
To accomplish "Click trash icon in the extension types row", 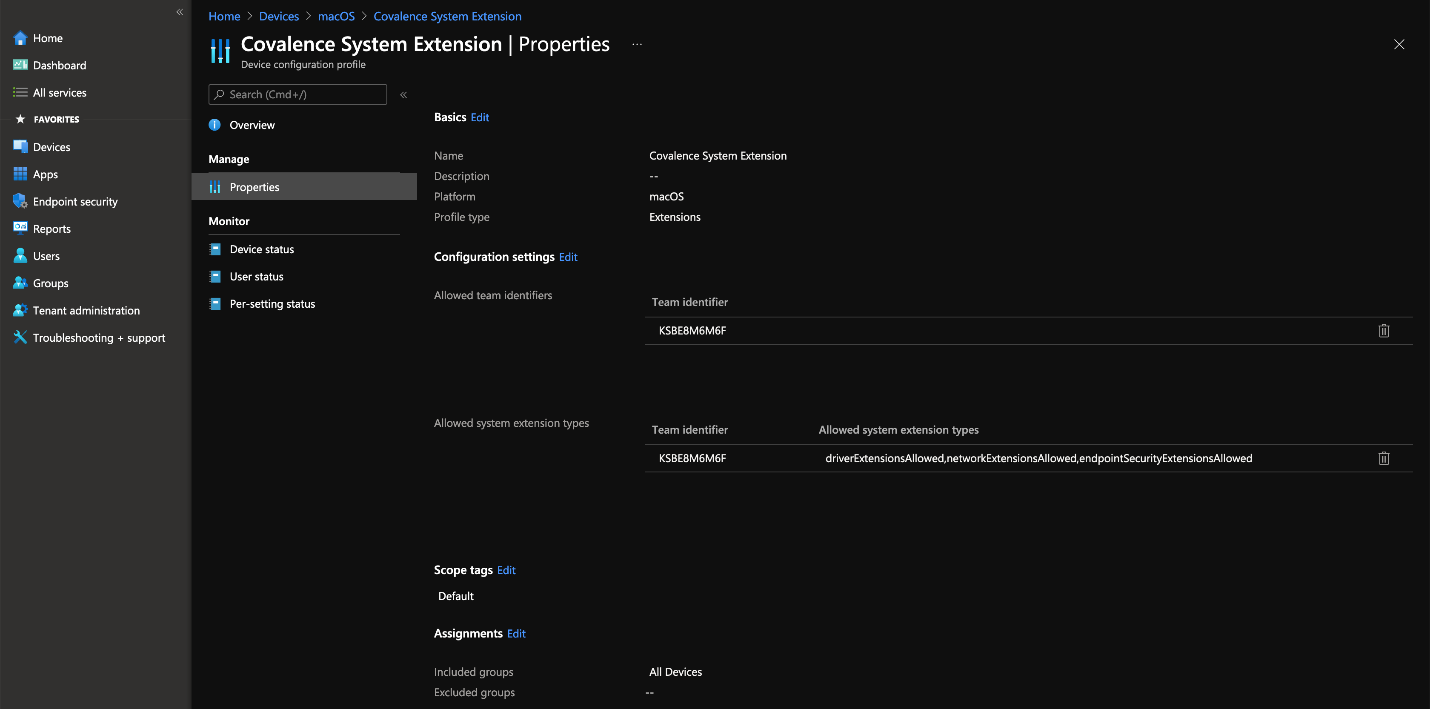I will (x=1384, y=458).
